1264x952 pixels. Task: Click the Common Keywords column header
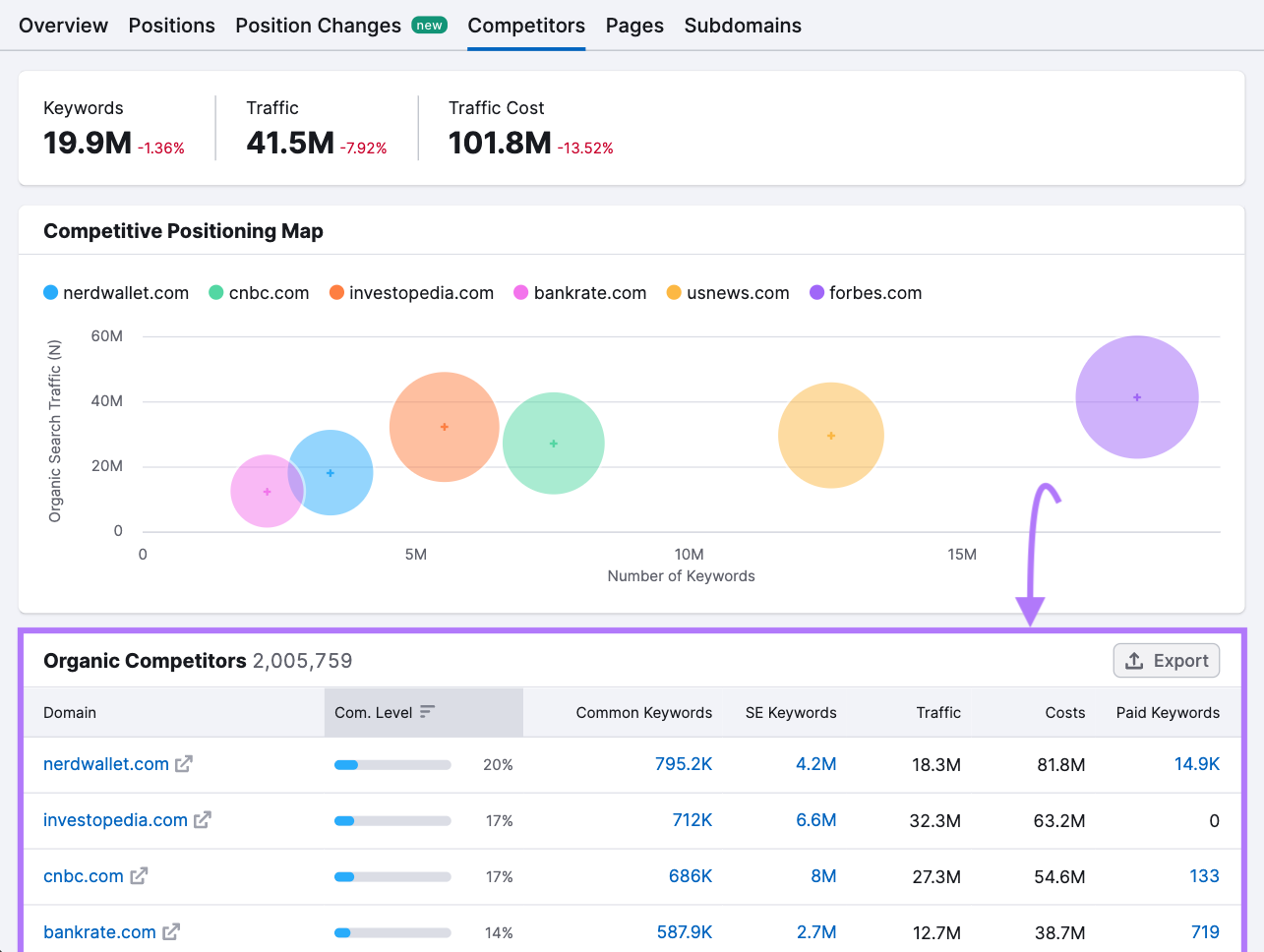point(644,713)
